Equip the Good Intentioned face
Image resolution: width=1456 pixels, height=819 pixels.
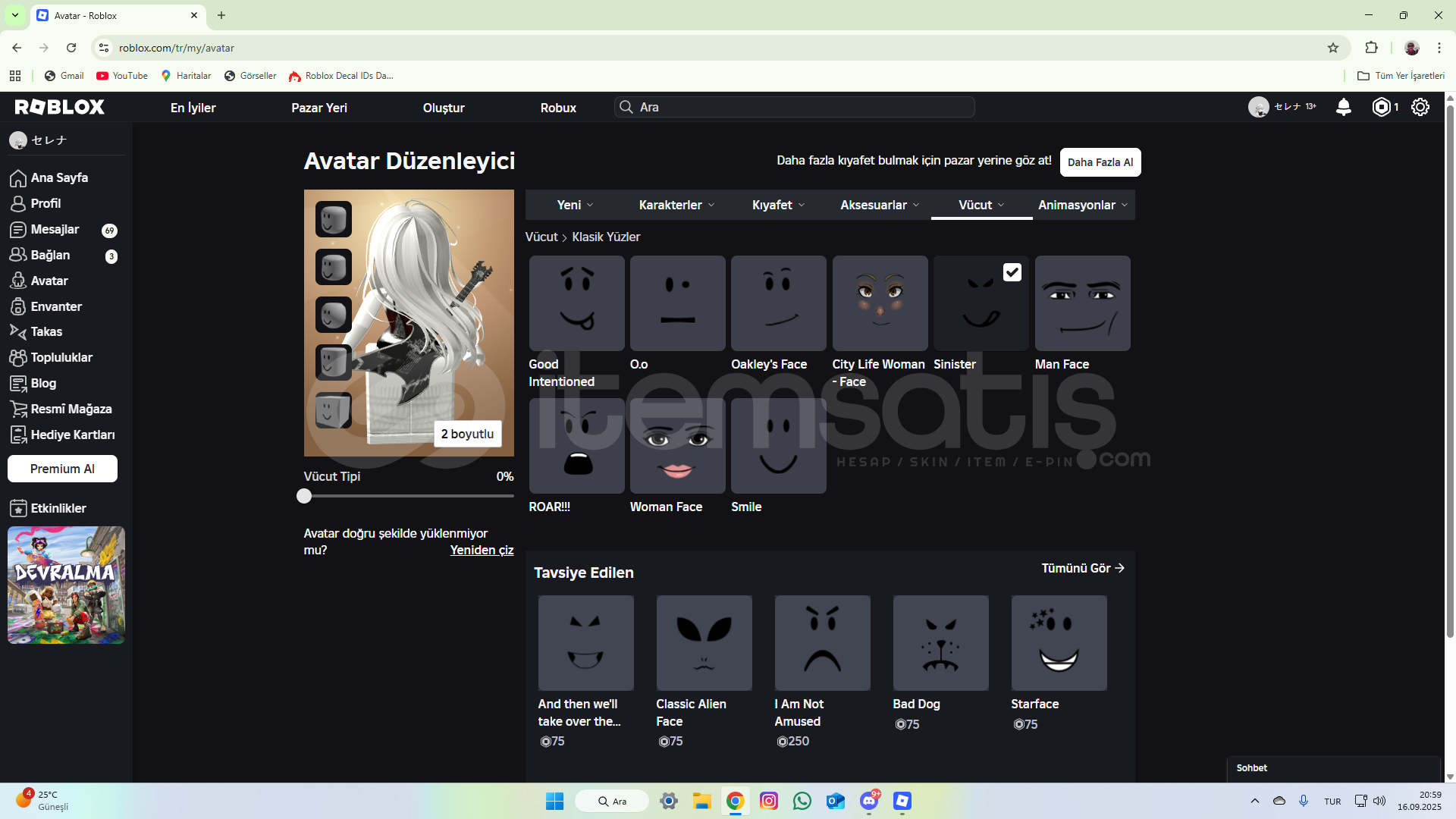pos(576,303)
